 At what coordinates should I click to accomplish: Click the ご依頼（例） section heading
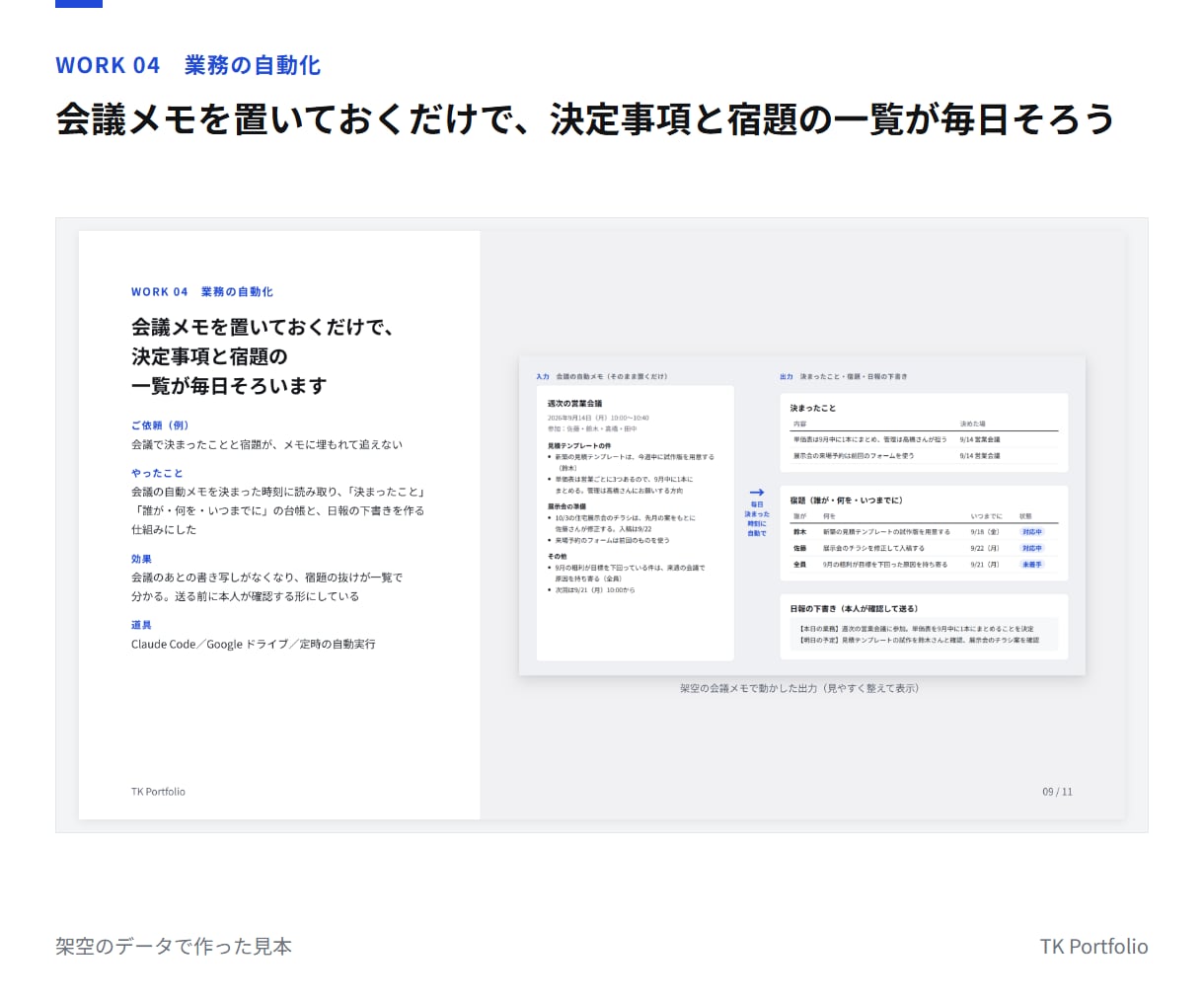tap(160, 425)
